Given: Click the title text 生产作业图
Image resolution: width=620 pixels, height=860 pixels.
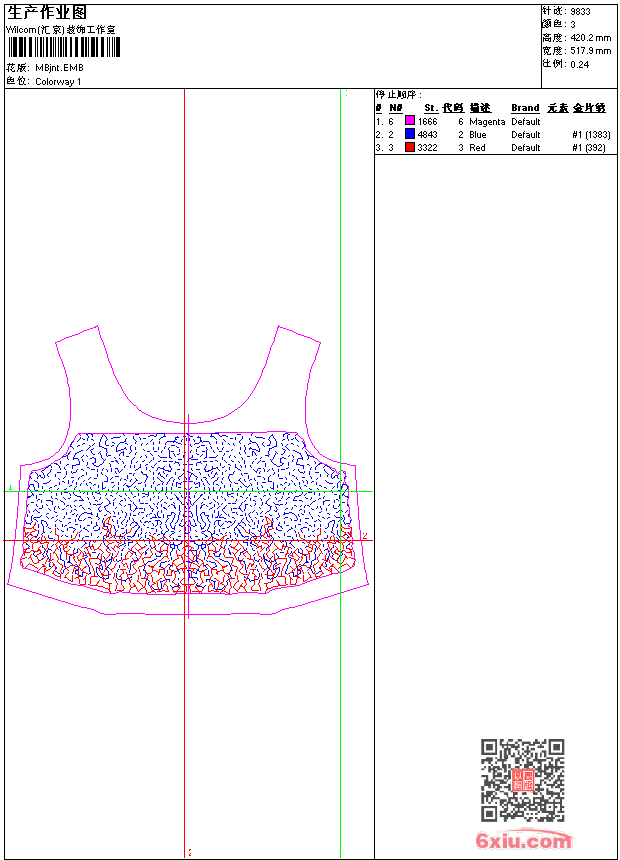Looking at the screenshot, I should point(47,13).
